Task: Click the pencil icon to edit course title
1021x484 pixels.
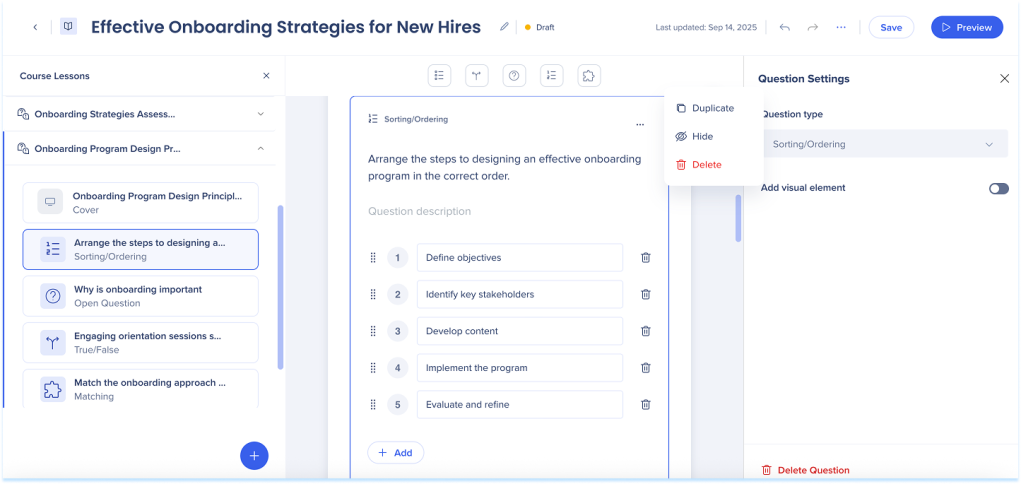Action: [x=504, y=27]
